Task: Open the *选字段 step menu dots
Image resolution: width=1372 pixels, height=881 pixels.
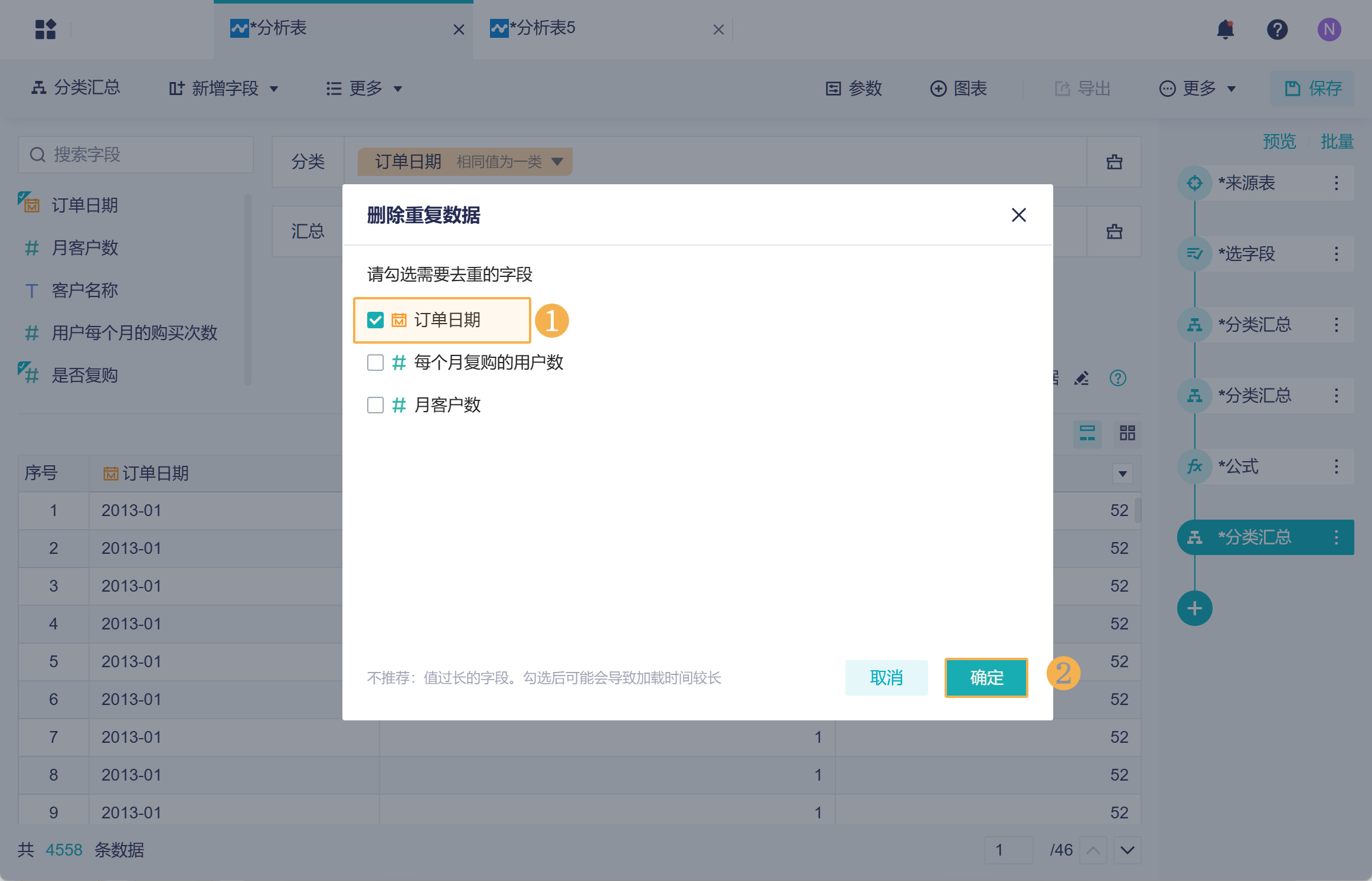Action: (x=1337, y=254)
